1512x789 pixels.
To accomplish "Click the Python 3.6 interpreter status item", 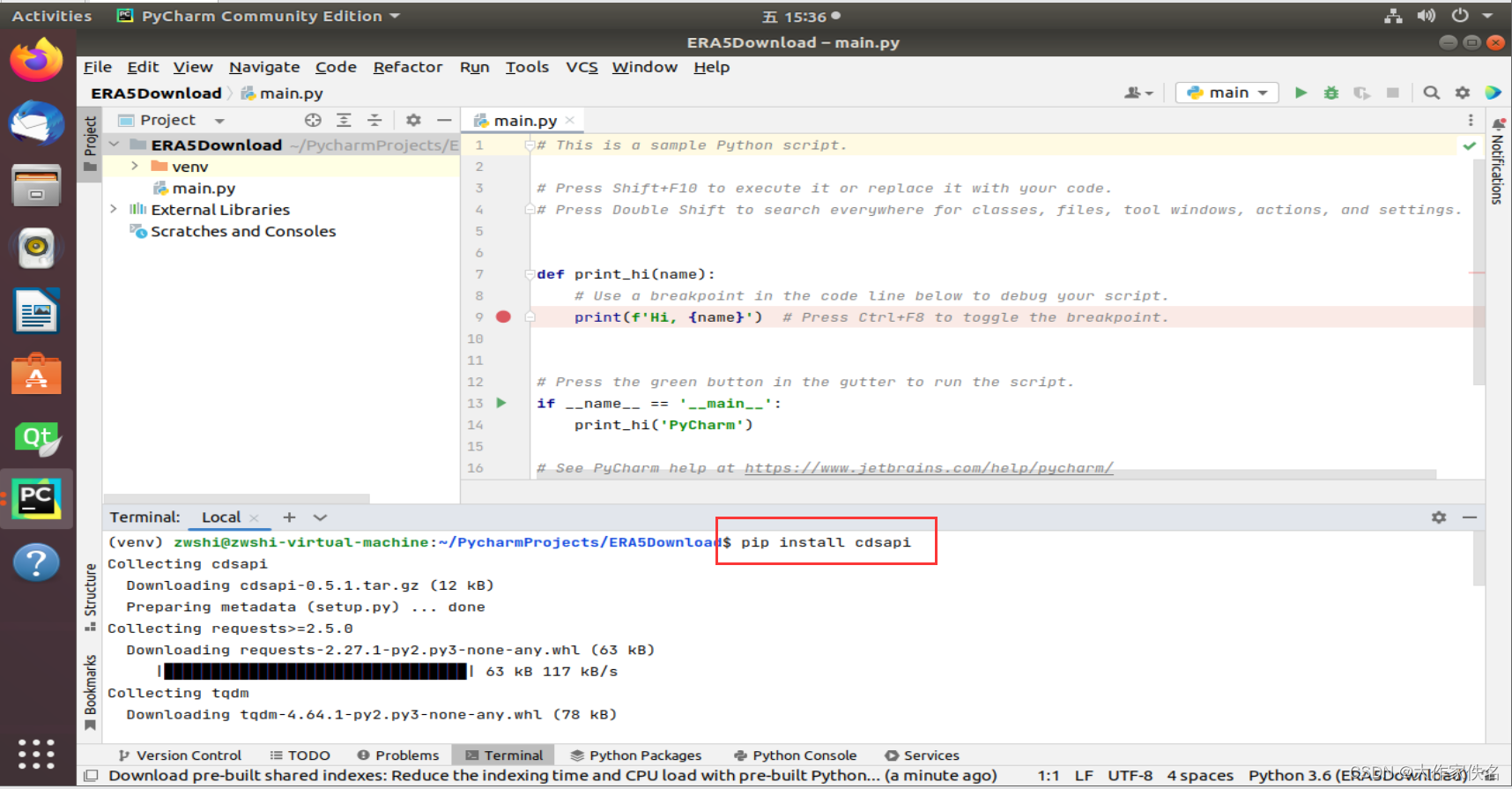I will [x=1358, y=776].
